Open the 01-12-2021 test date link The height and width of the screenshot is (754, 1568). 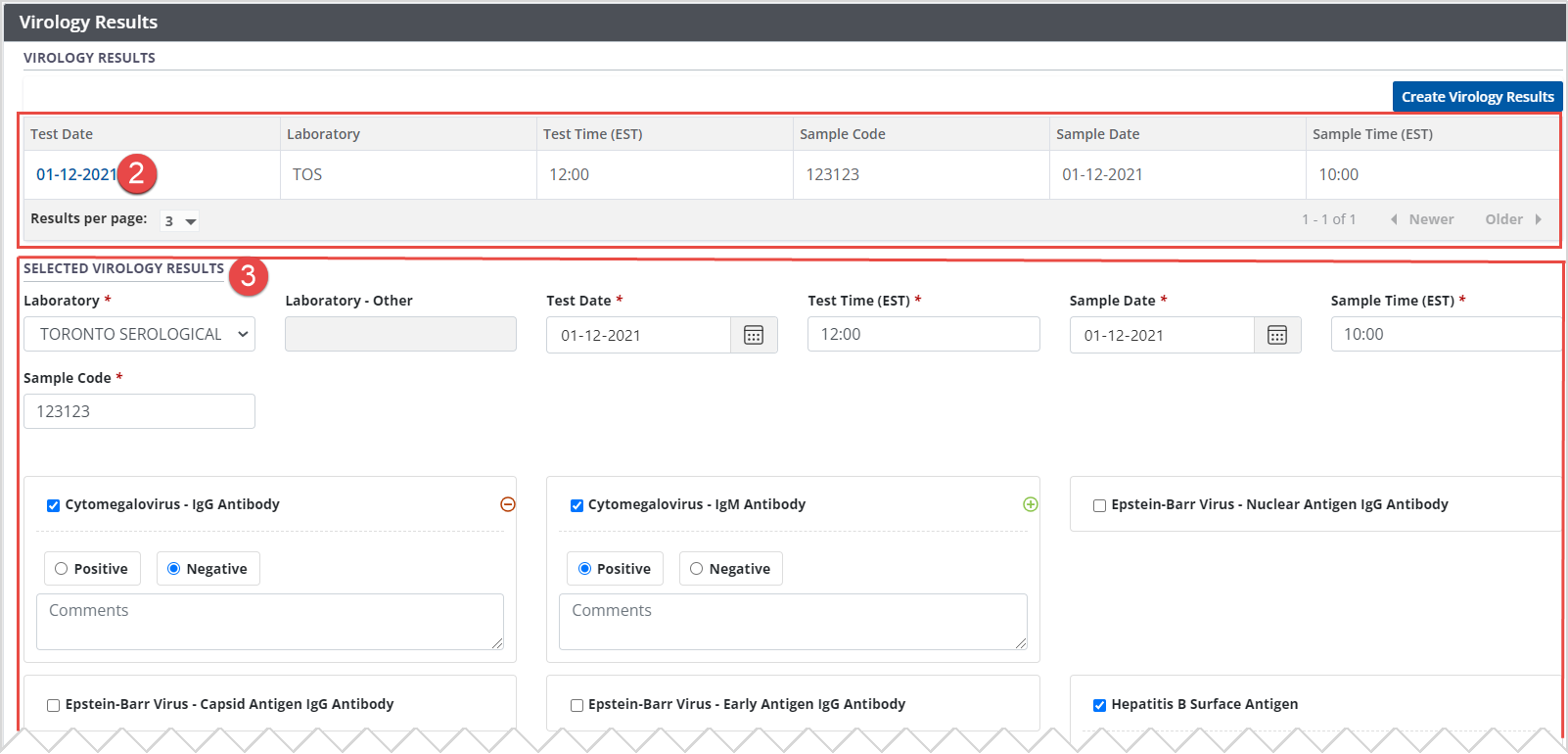pos(76,174)
